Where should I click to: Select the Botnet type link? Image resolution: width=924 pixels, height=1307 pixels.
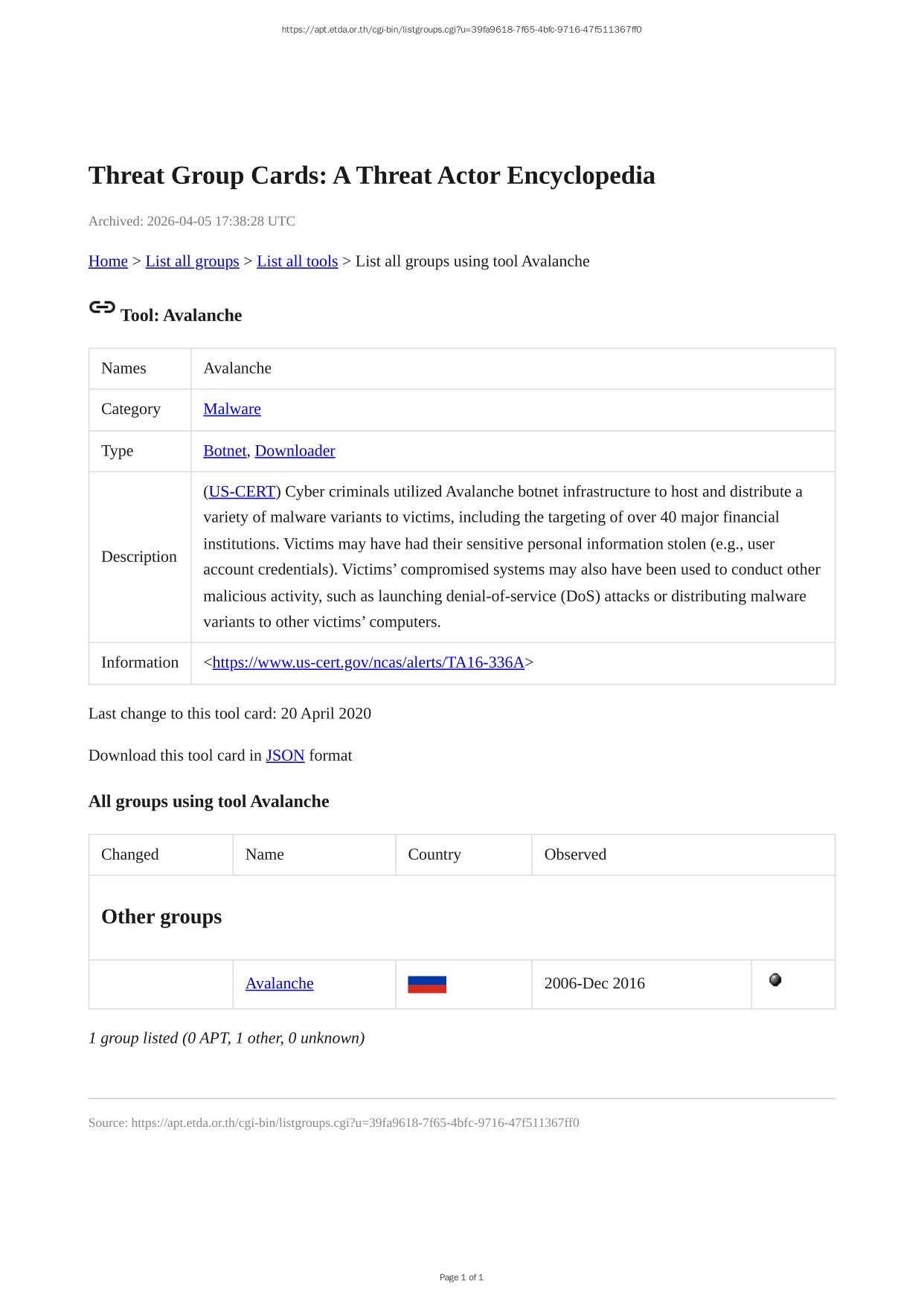click(x=225, y=450)
